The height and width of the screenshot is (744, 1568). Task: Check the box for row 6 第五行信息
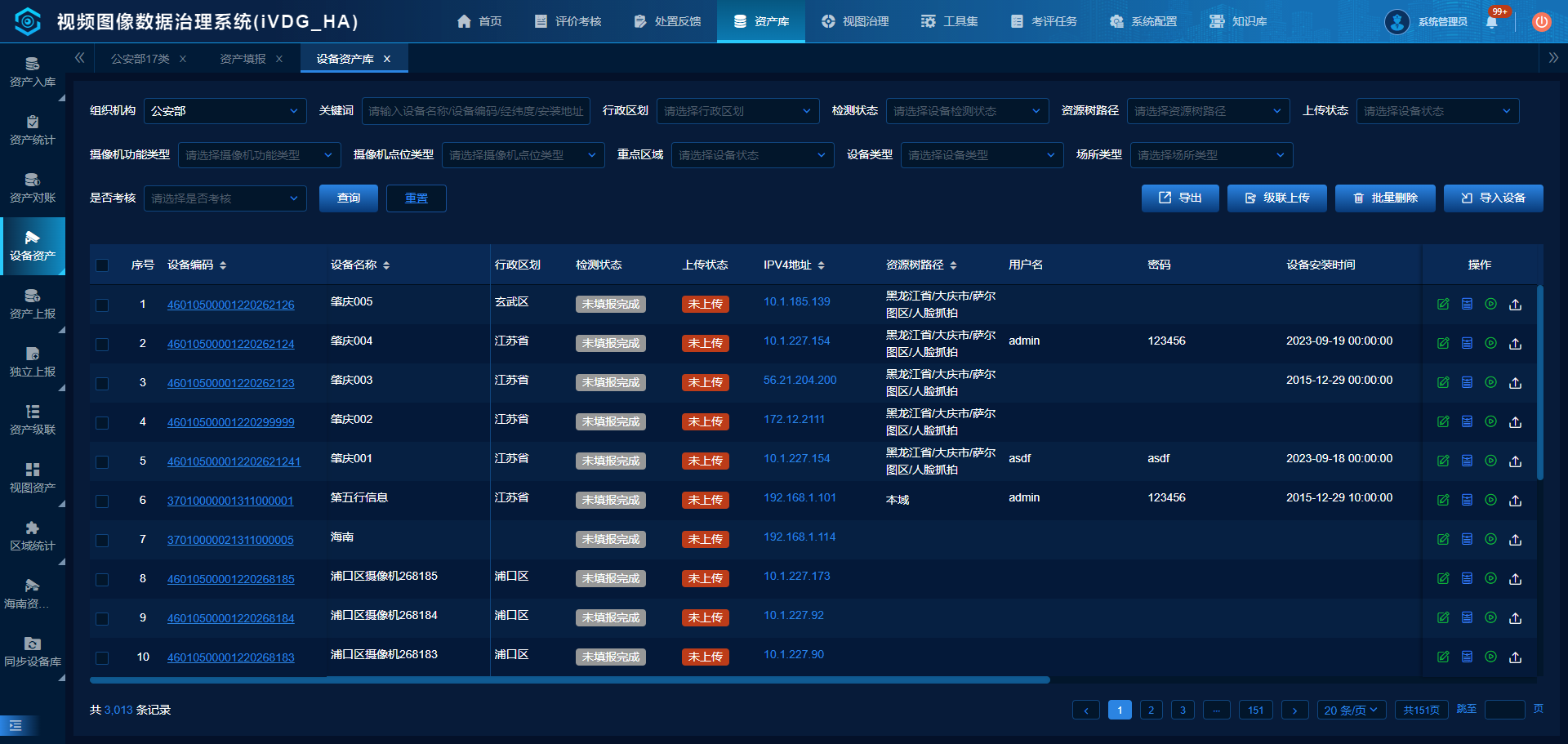point(102,501)
